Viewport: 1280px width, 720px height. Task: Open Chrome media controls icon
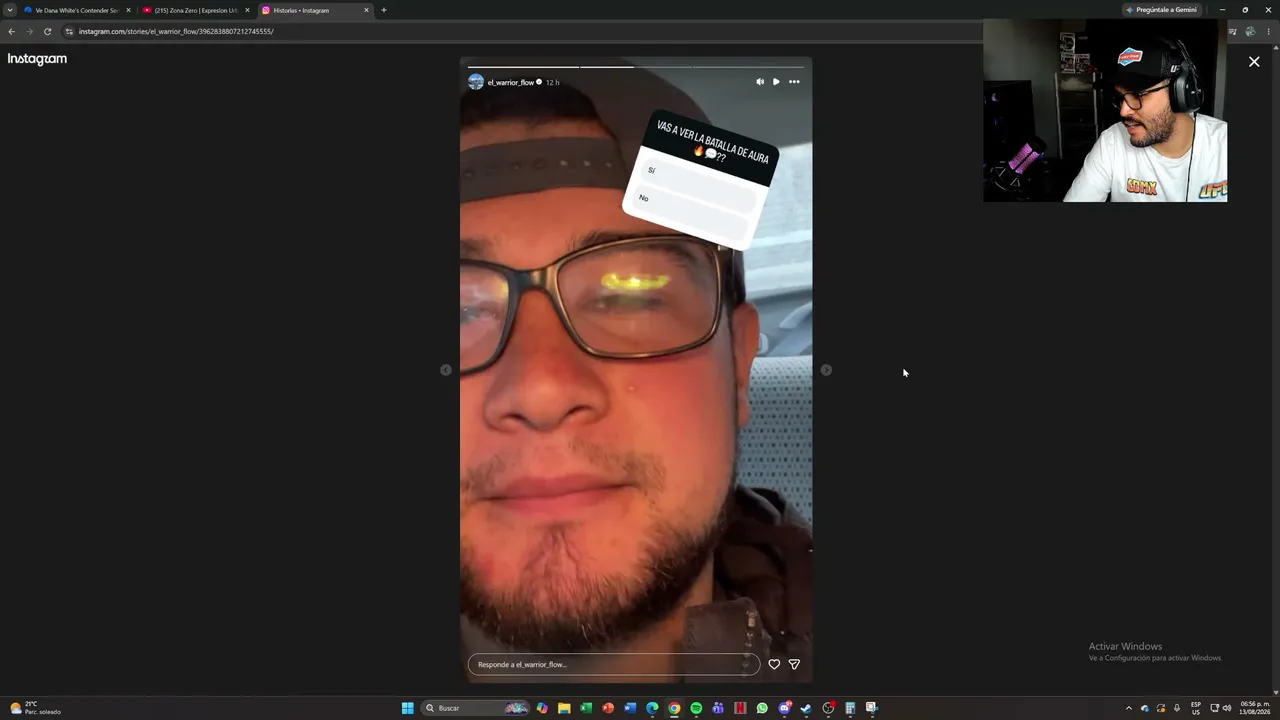(x=1233, y=31)
